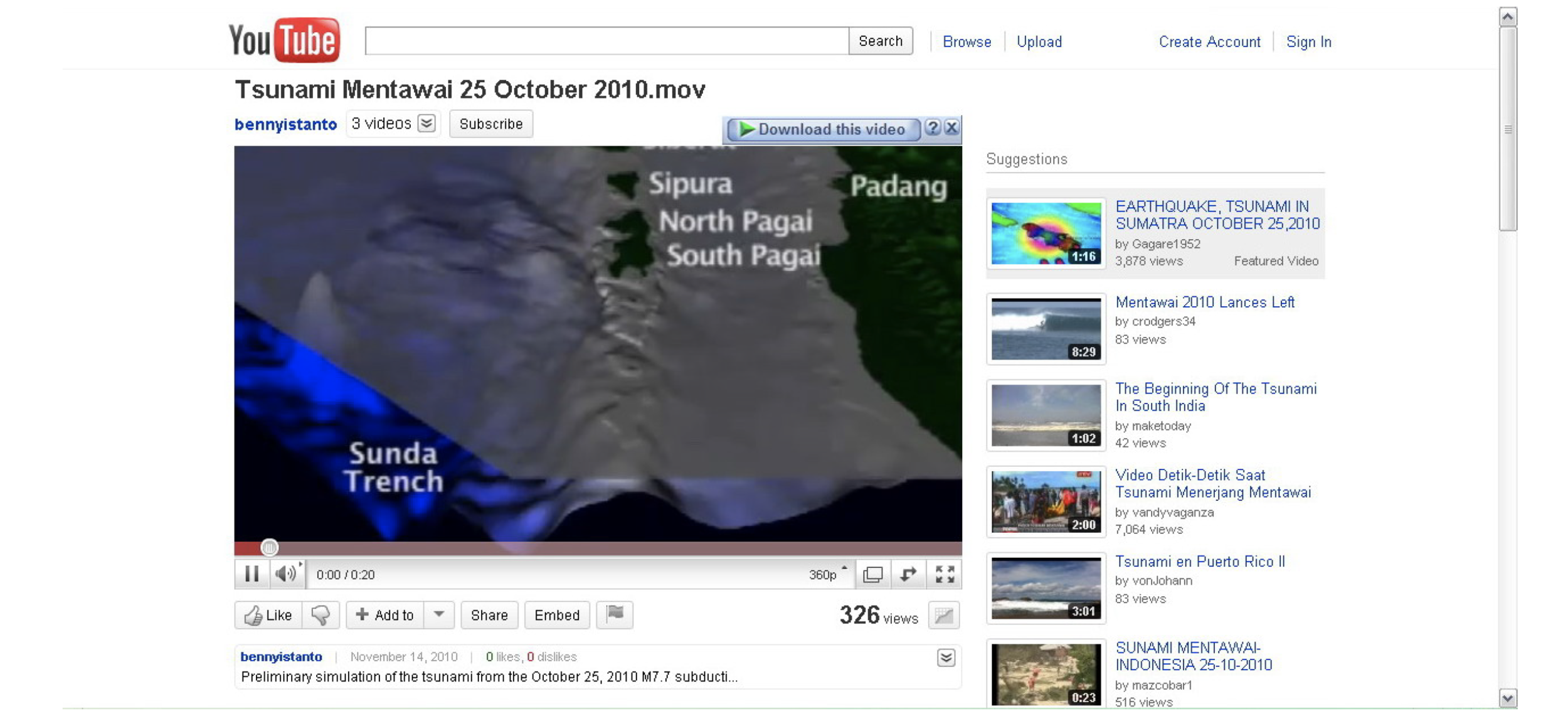Show the video statistics chart
Screen dimensions: 1568x721
(943, 615)
